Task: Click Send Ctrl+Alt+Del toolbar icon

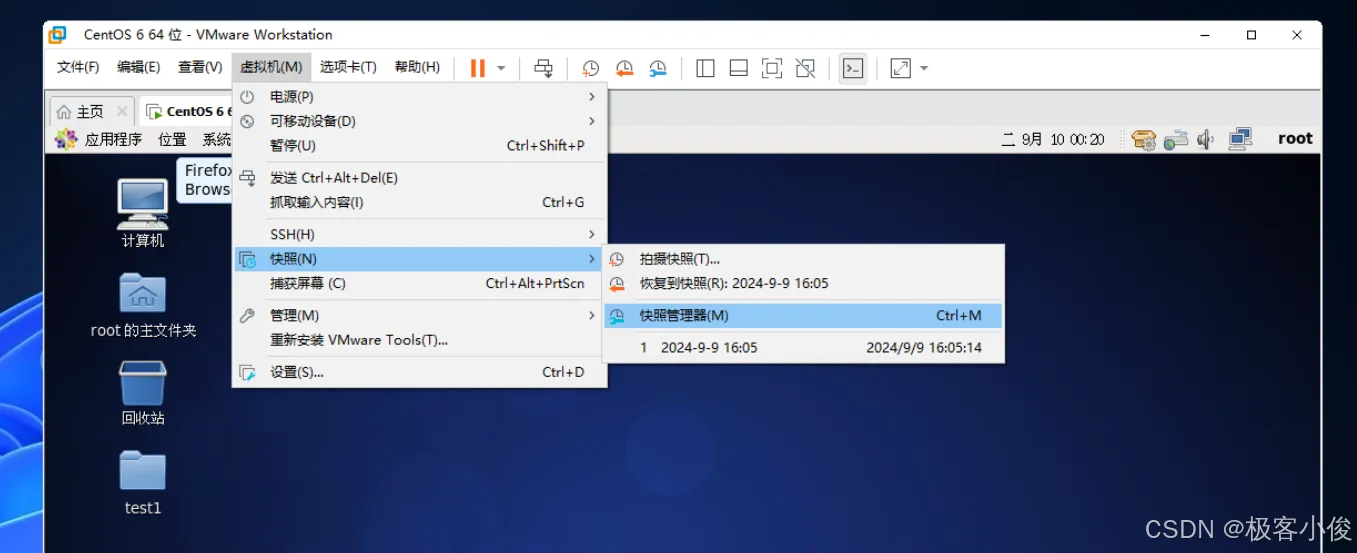Action: [543, 68]
